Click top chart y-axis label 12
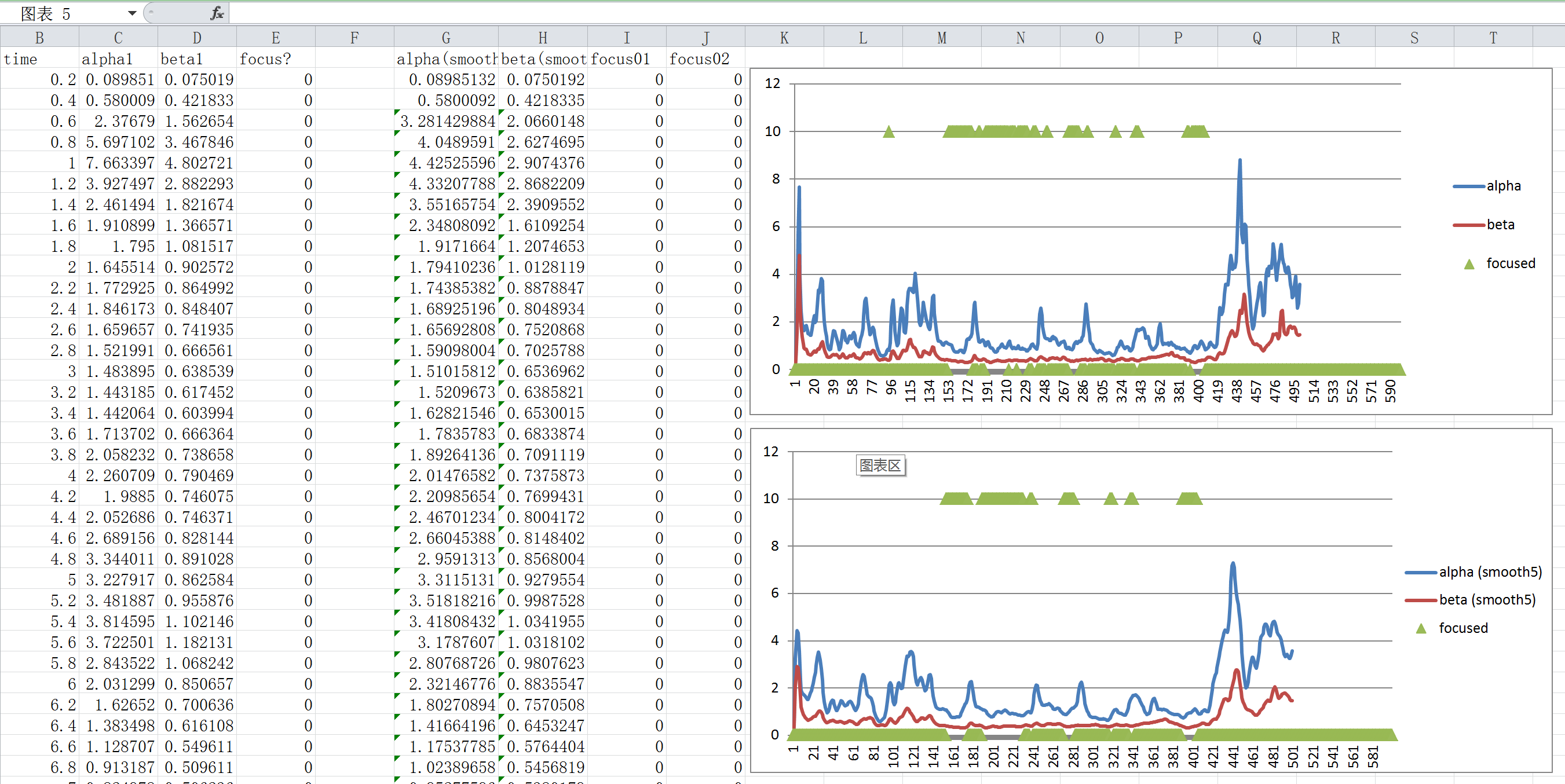This screenshot has width=1565, height=784. coord(772,83)
